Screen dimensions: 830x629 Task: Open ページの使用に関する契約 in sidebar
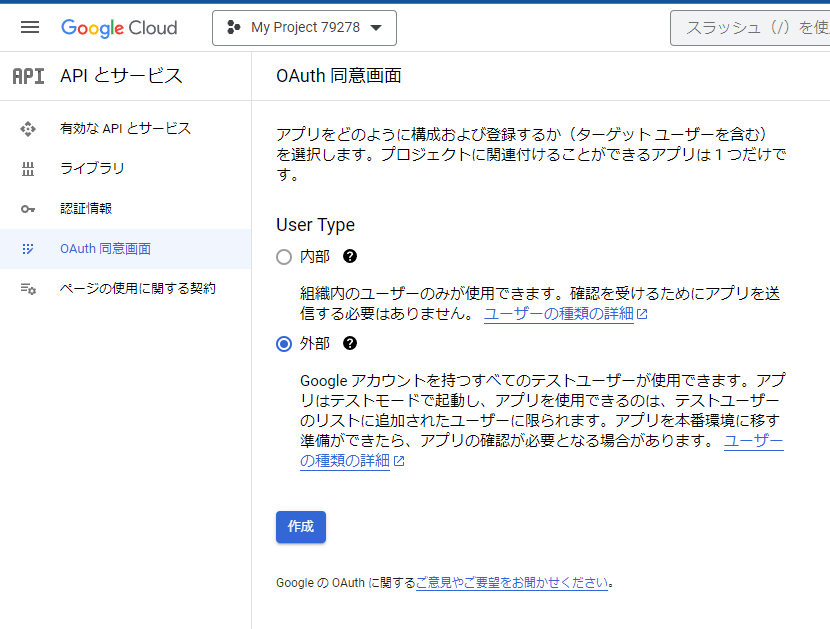tap(125, 289)
